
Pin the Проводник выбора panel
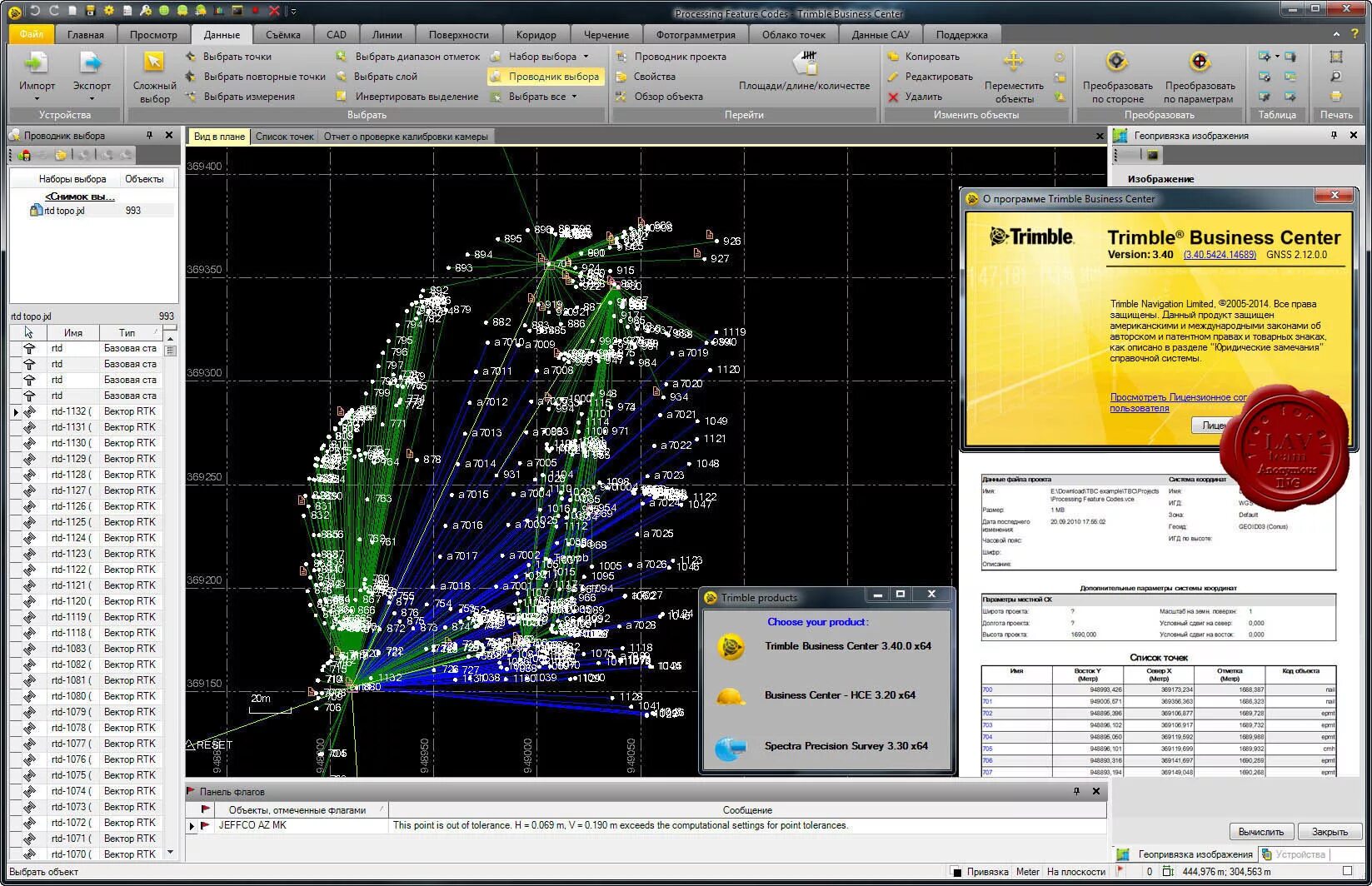[150, 135]
